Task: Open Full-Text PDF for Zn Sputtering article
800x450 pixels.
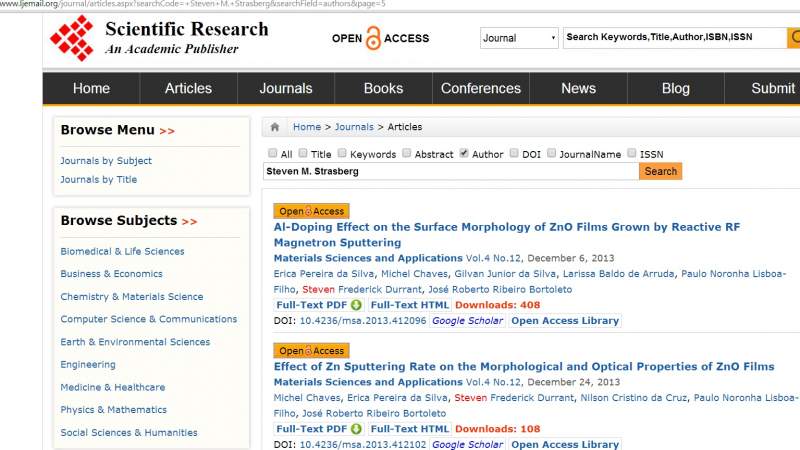Action: (311, 429)
